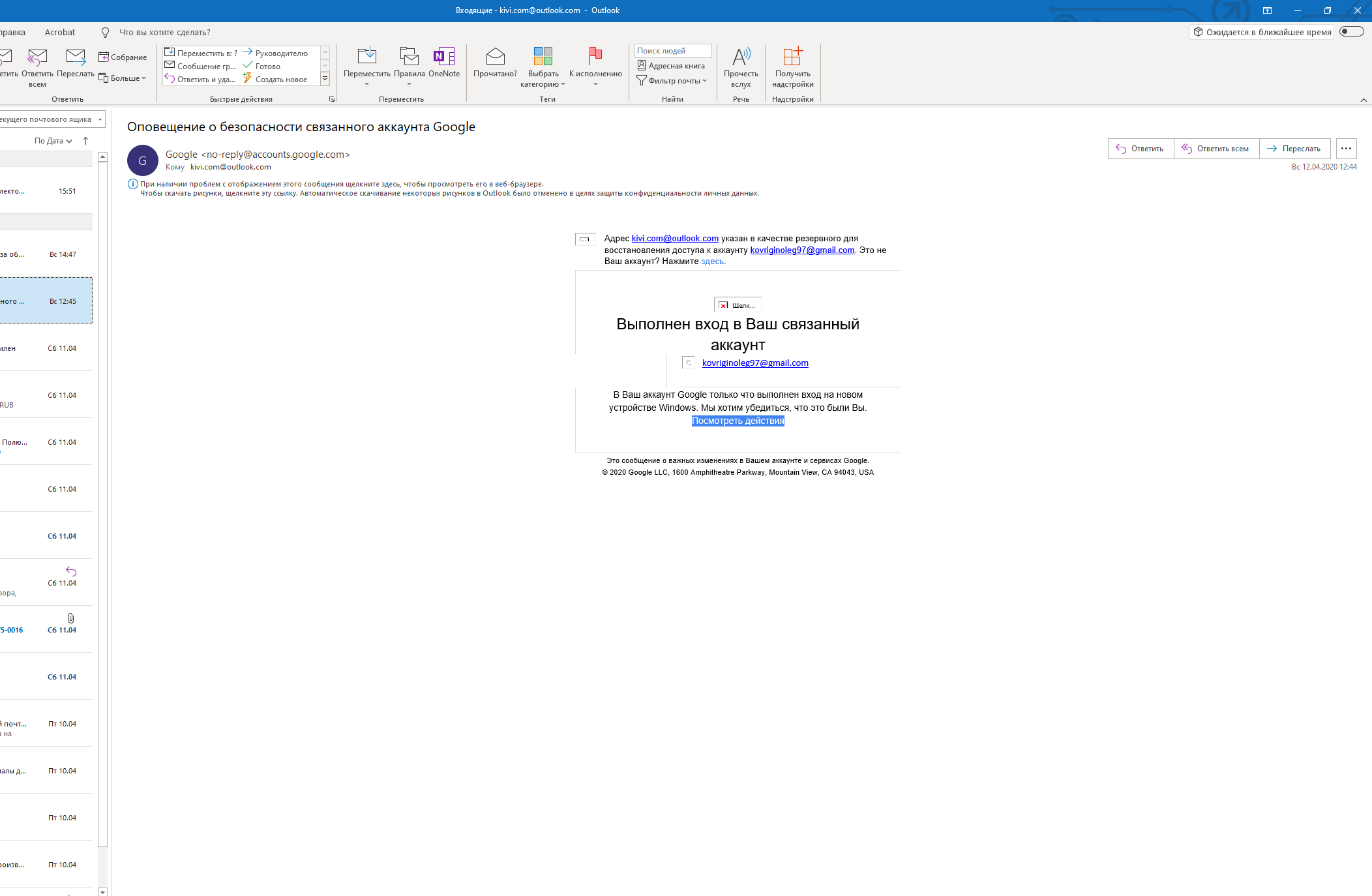
Task: Click Переслать button in reading pane
Action: tap(1294, 149)
